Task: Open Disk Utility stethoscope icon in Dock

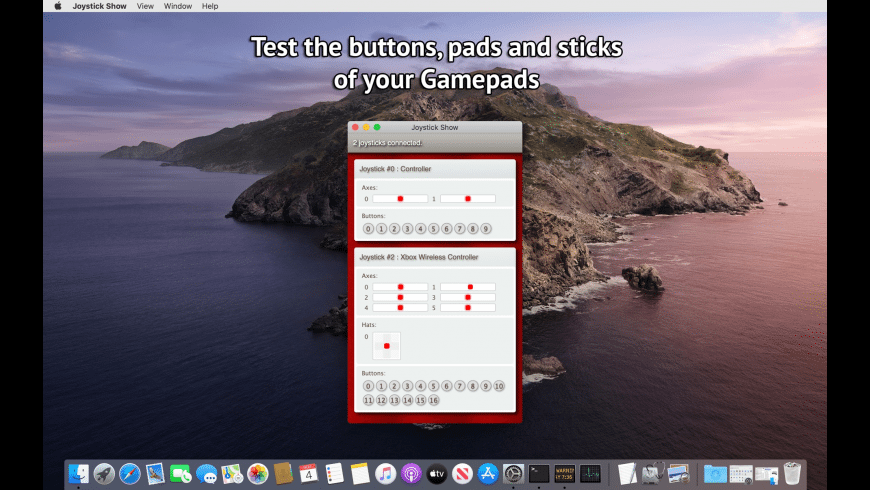Action: (x=652, y=474)
